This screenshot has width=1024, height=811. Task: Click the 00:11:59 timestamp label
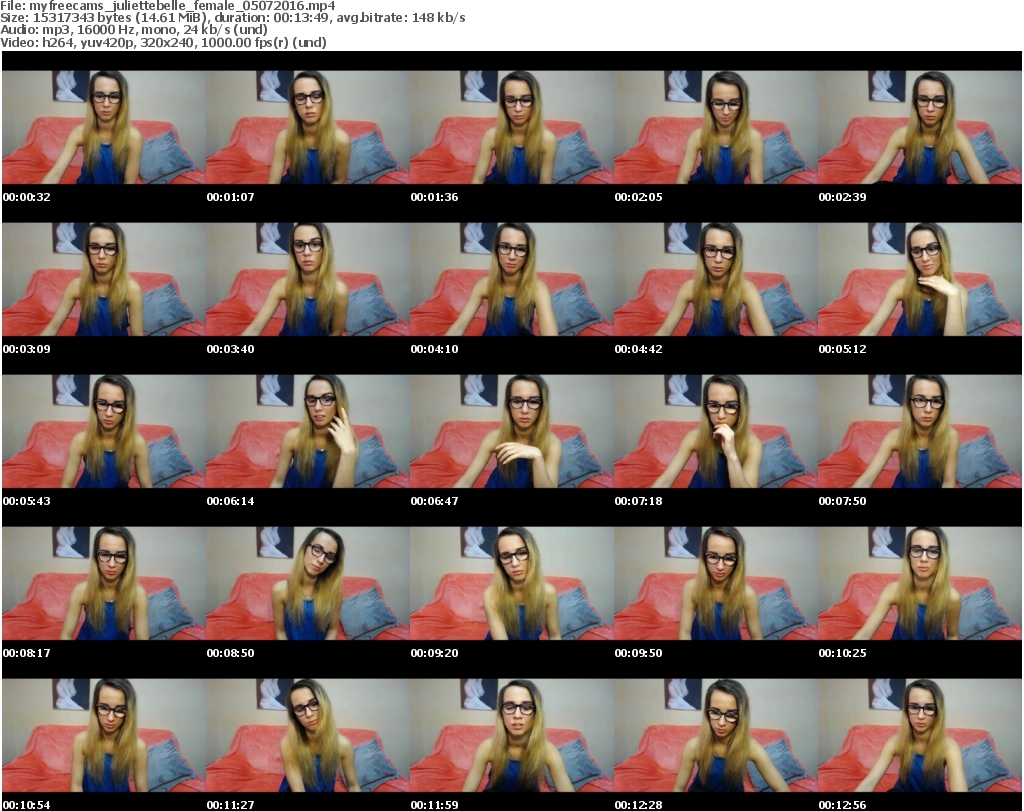(x=434, y=805)
